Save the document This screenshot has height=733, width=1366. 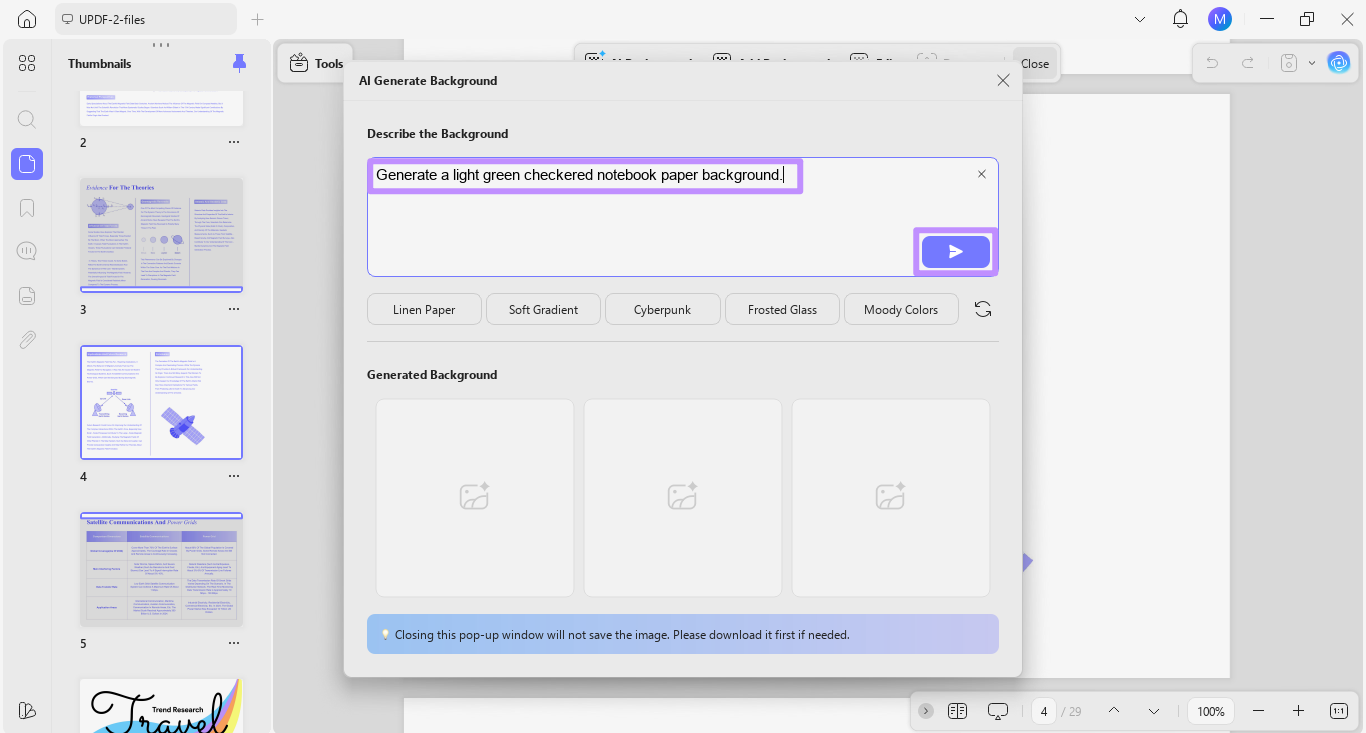[1289, 63]
